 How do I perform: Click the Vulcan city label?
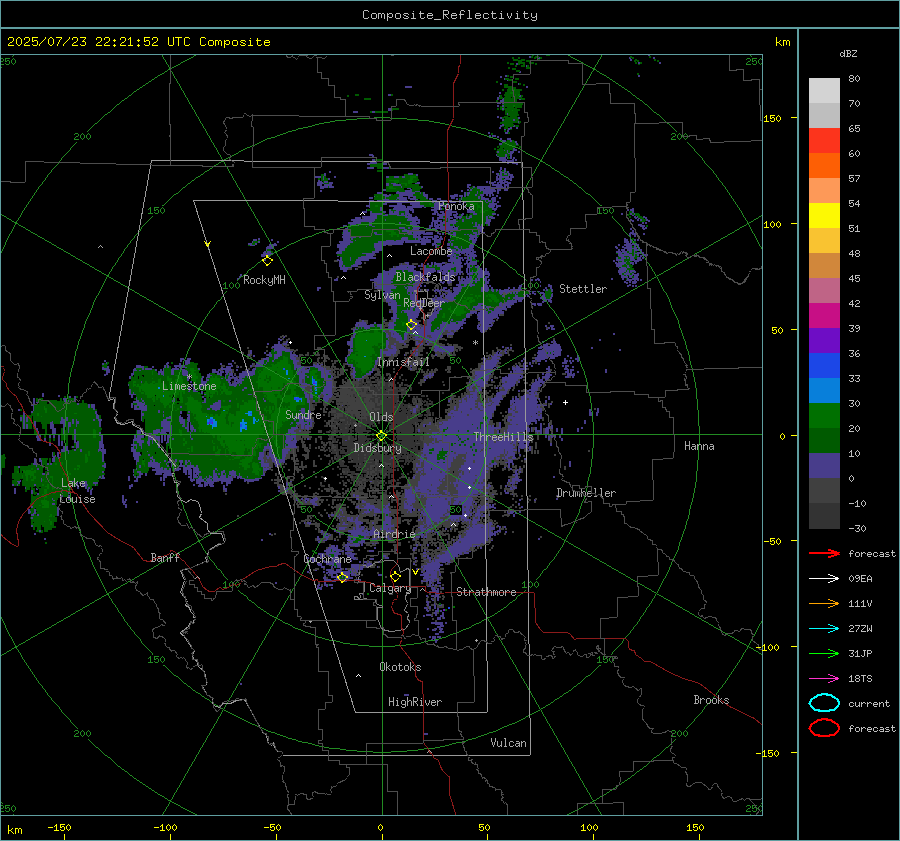point(508,743)
